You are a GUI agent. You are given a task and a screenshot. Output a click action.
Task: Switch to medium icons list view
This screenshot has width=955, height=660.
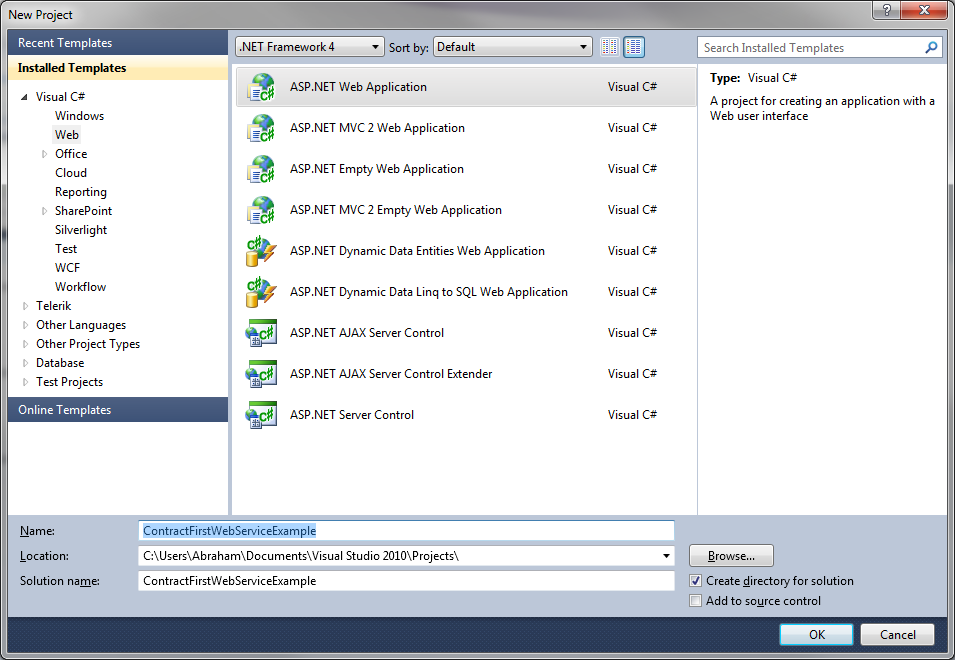(x=634, y=46)
